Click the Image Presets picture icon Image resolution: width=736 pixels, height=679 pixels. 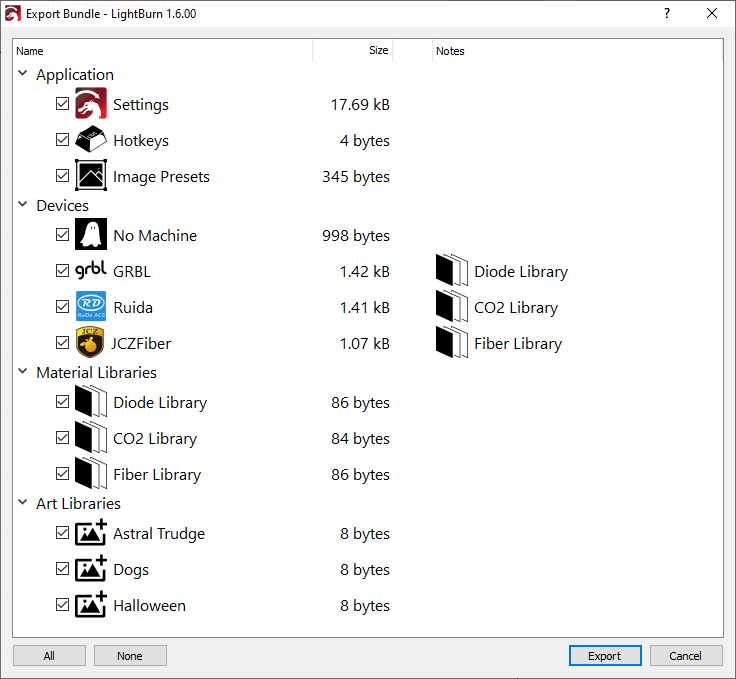[x=91, y=175]
